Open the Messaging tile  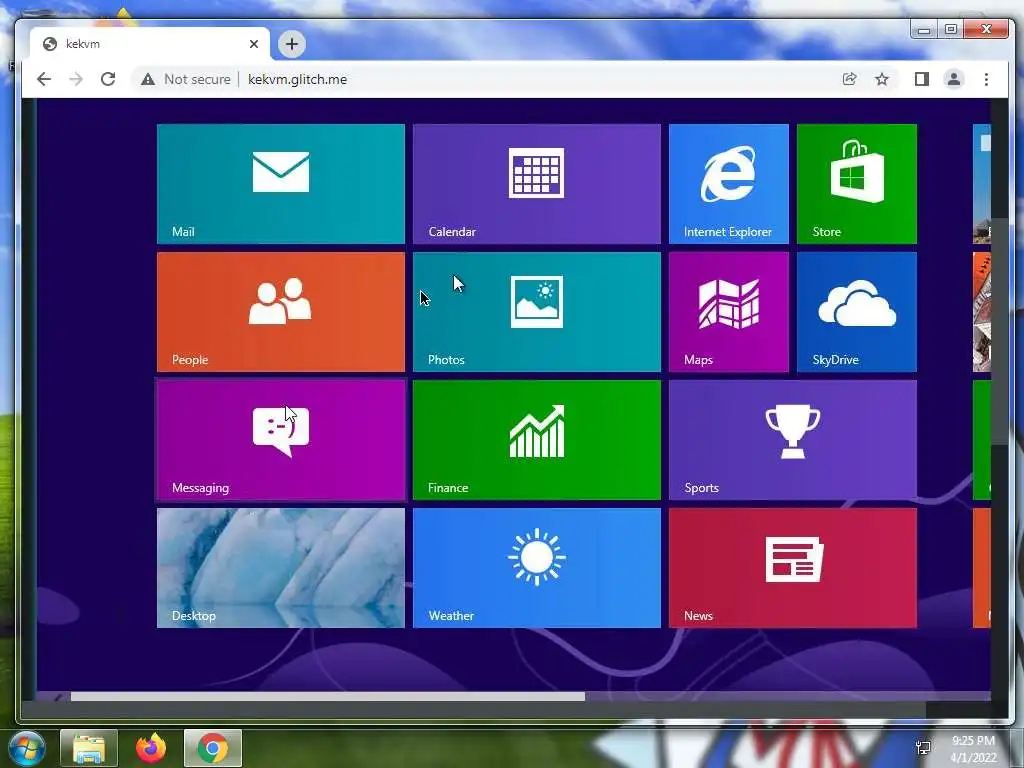tap(281, 440)
